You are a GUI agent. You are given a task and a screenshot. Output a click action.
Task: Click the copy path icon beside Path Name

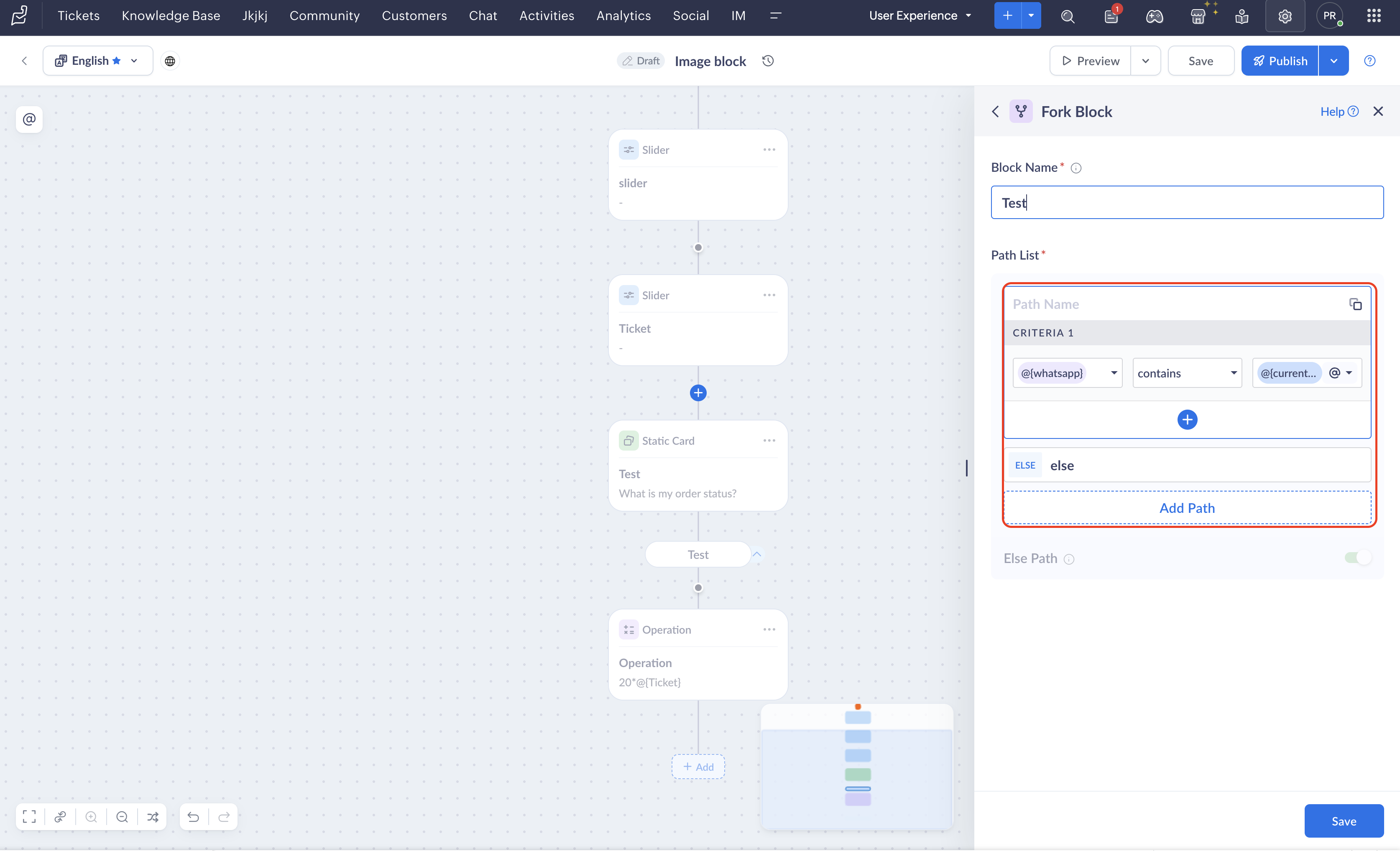(x=1355, y=304)
